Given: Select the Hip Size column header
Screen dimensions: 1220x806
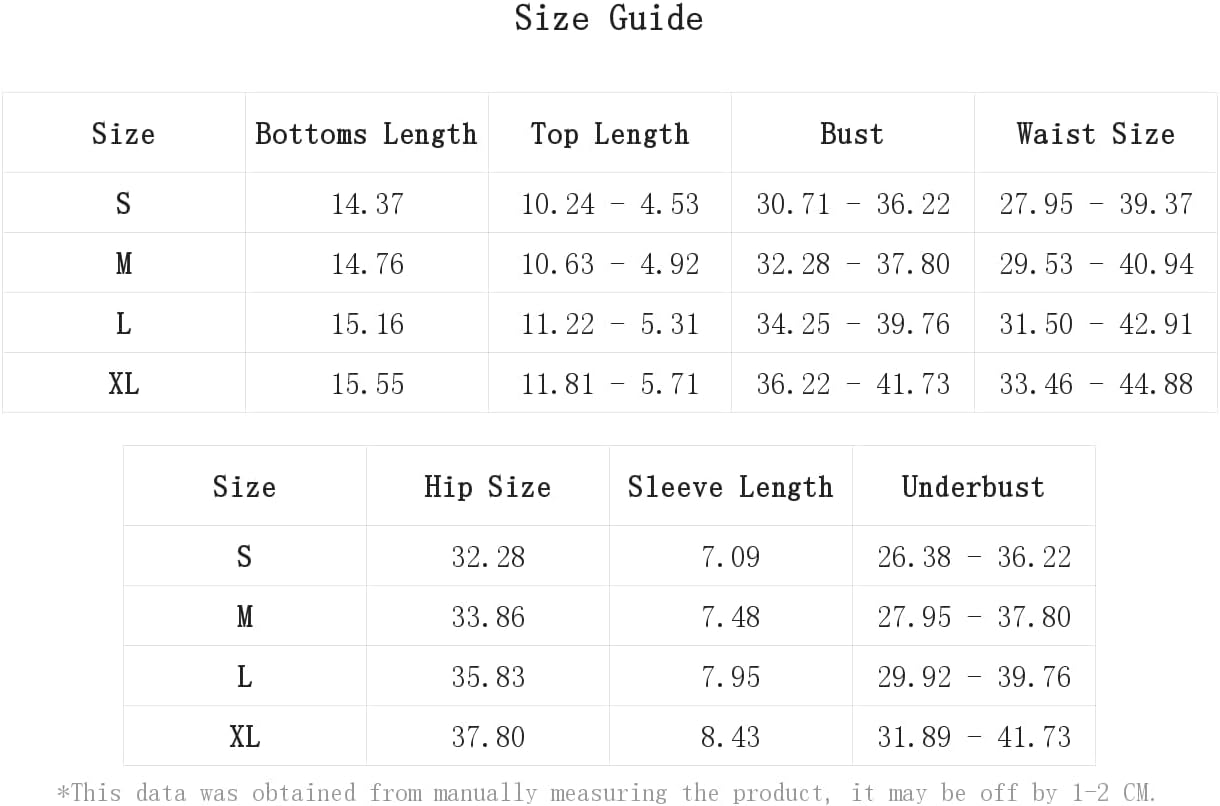Looking at the screenshot, I should [x=487, y=487].
